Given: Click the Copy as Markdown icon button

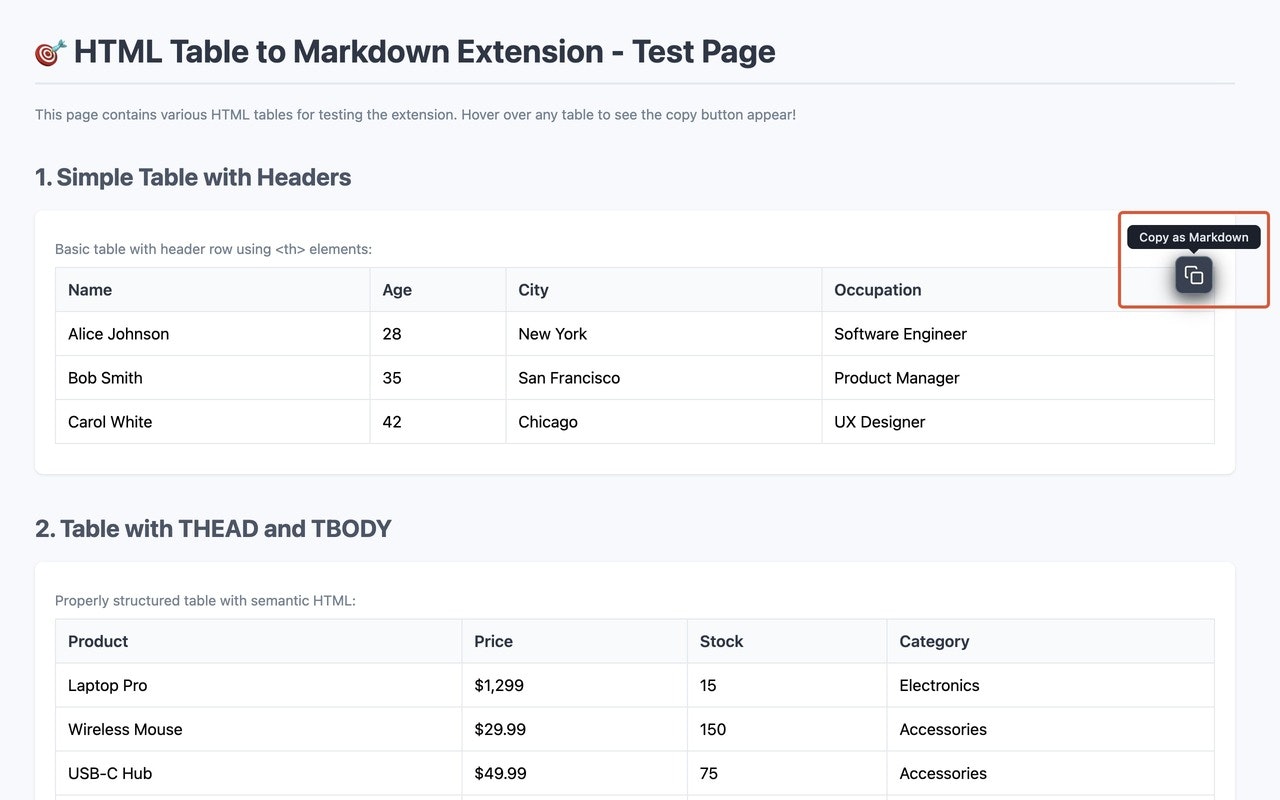Looking at the screenshot, I should click(x=1193, y=275).
